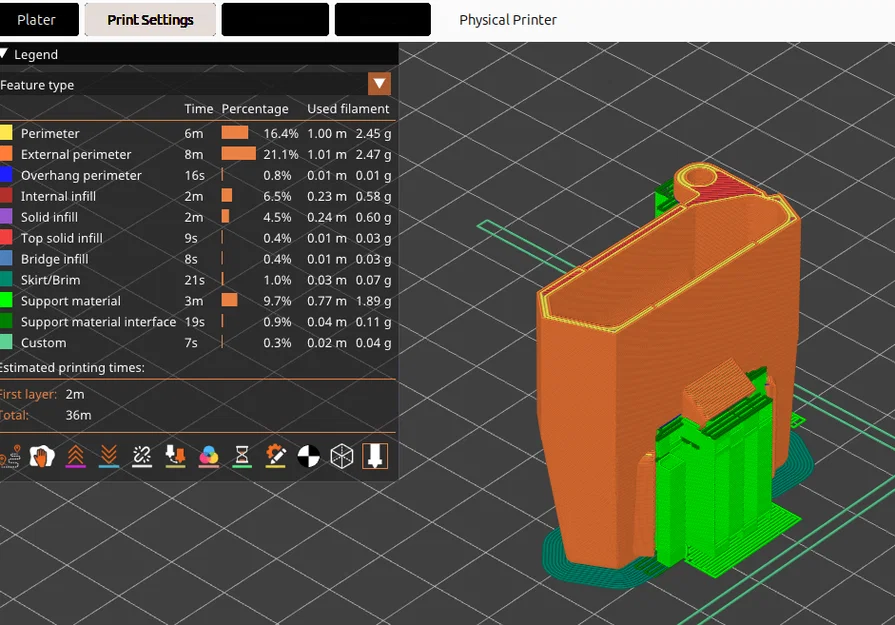
Task: Toggle Bridge infill blue-gray swatch
Action: tap(6, 259)
